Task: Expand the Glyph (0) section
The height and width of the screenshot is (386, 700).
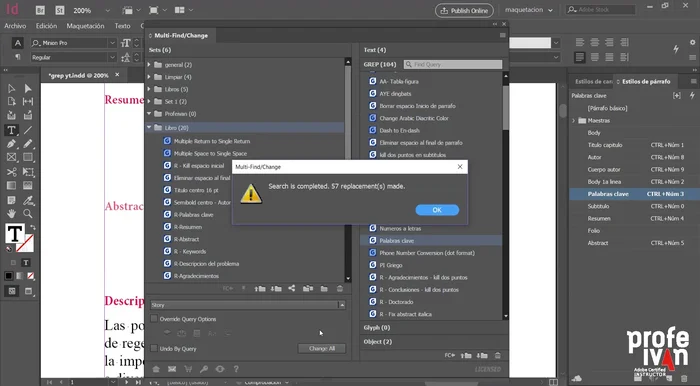Action: tap(377, 328)
